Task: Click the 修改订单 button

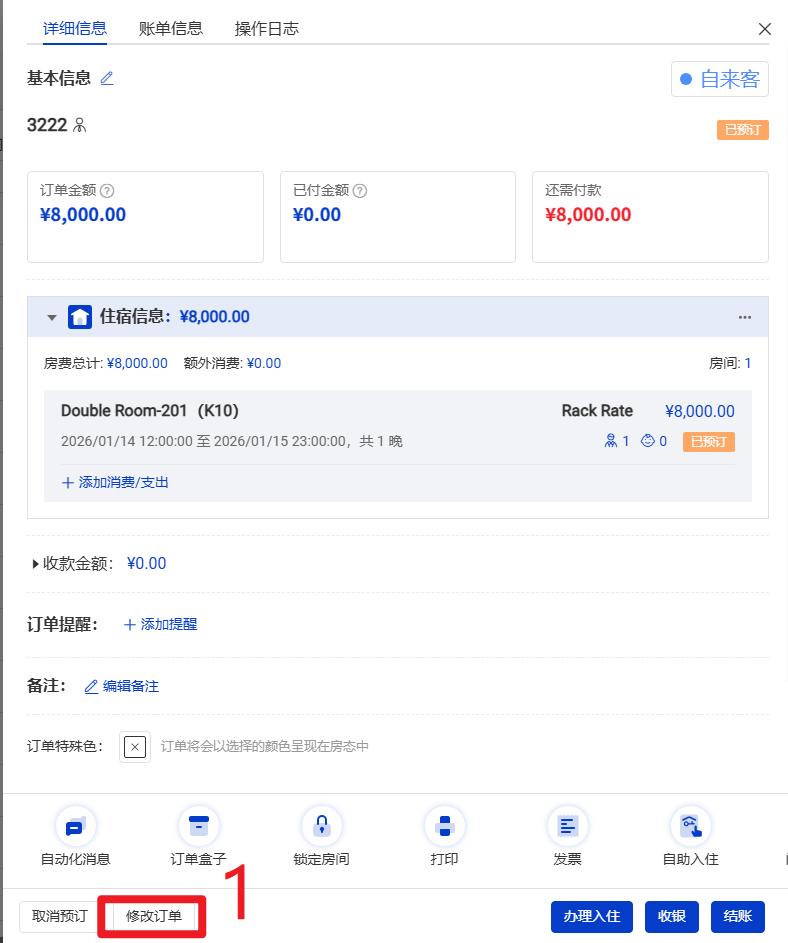Action: (154, 916)
